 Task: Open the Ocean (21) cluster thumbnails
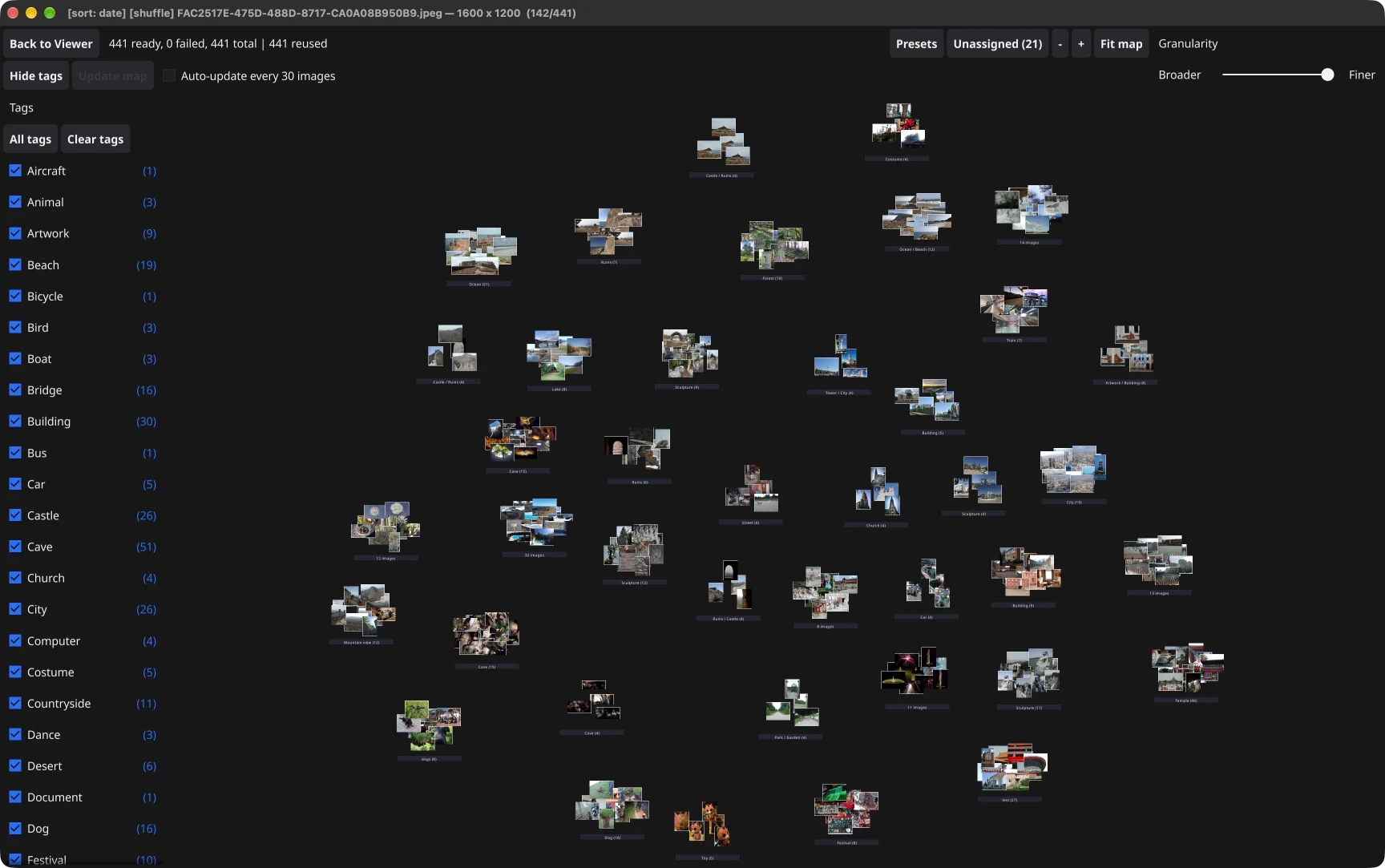481,251
